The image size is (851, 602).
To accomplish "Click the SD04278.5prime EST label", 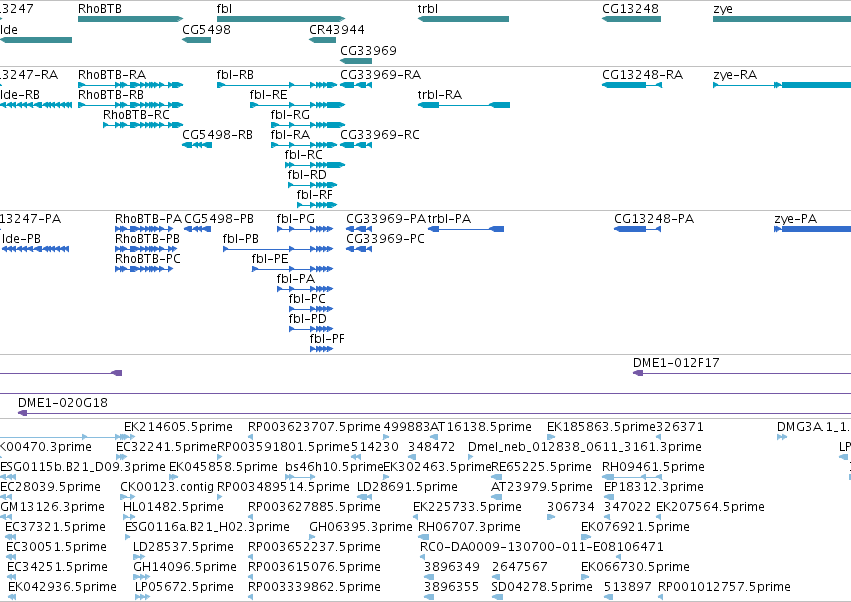I will pyautogui.click(x=542, y=587).
